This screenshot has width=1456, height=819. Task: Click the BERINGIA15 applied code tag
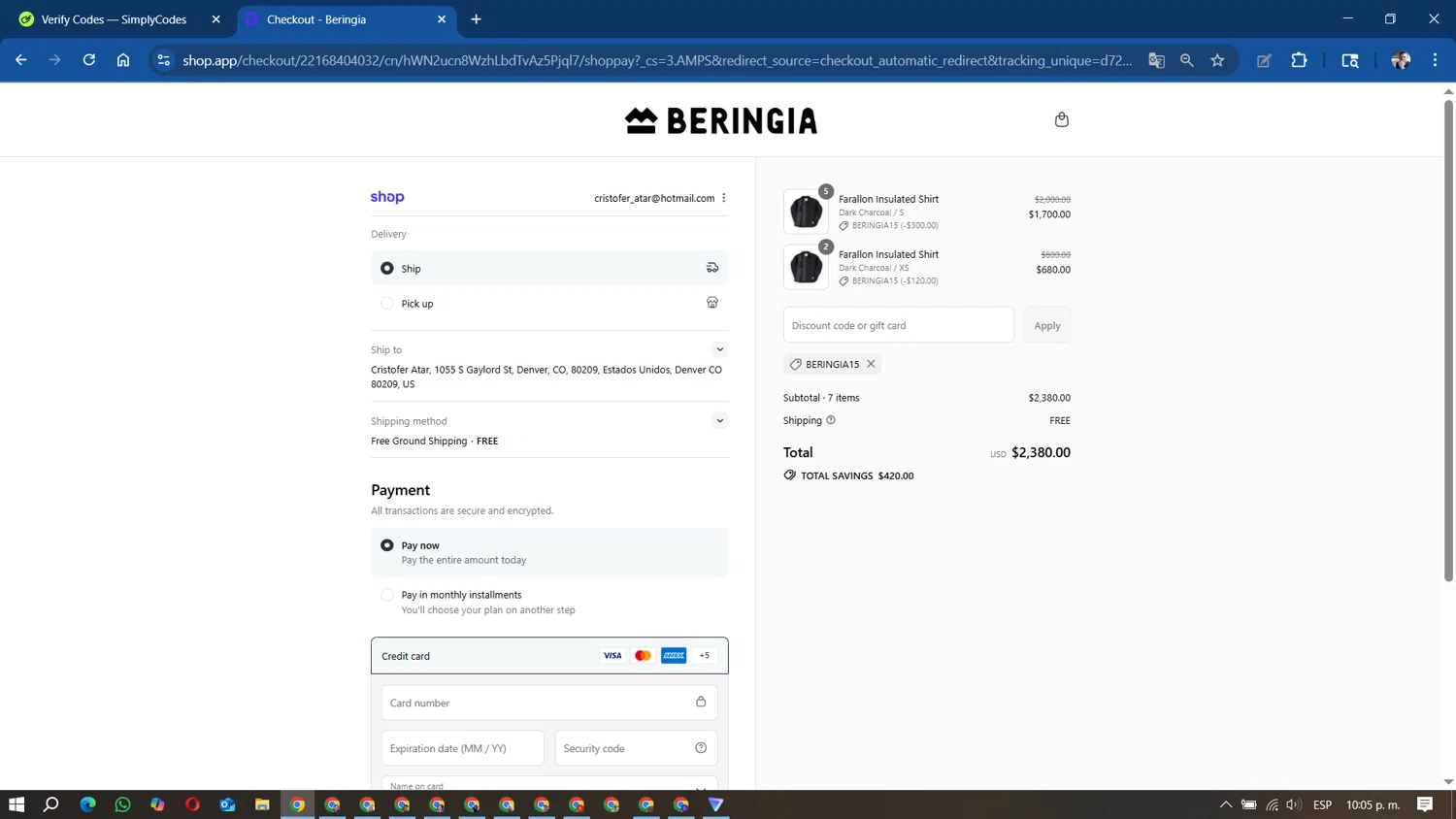coord(832,364)
